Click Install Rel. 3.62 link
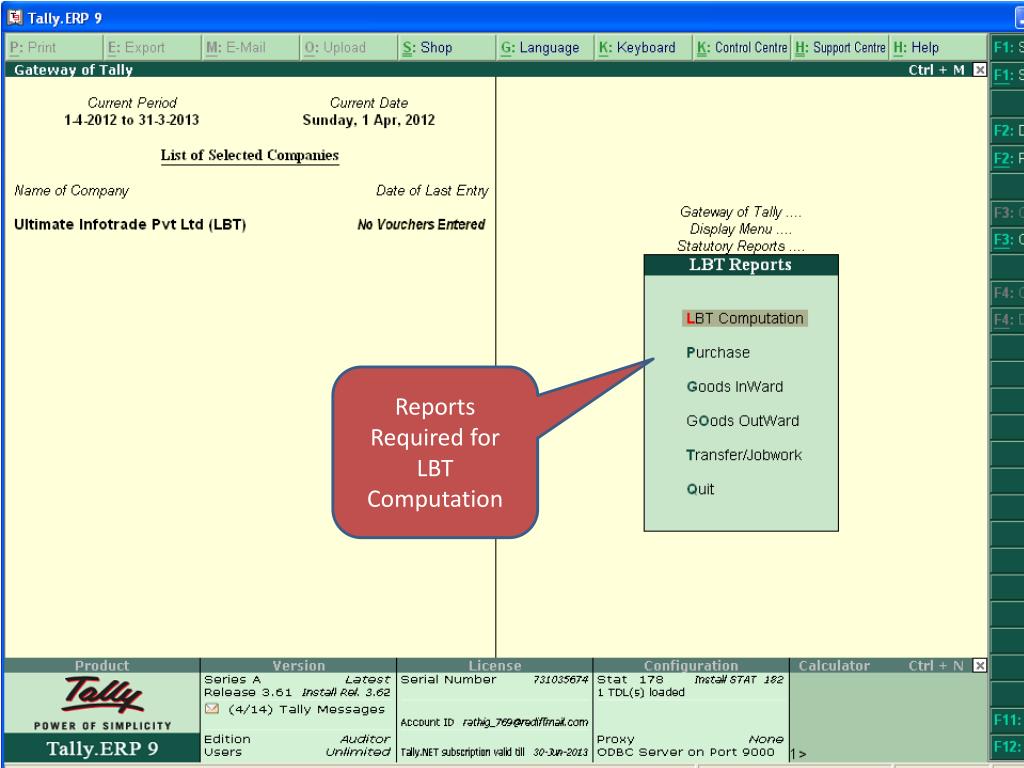The image size is (1024, 768). click(x=346, y=692)
